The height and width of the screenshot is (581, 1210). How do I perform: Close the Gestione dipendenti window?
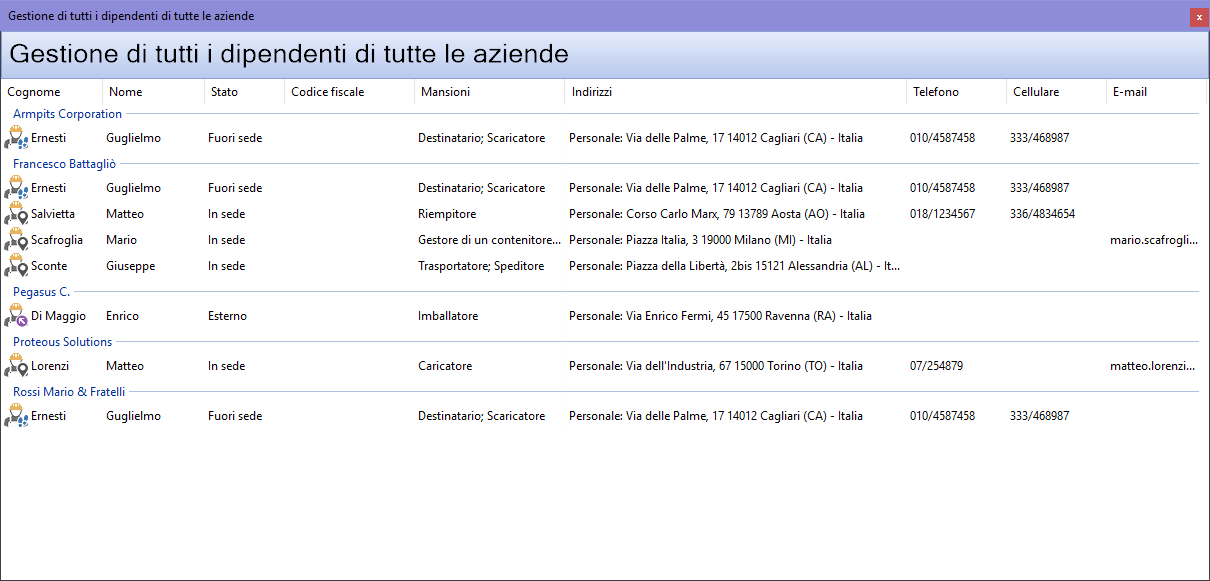pyautogui.click(x=1198, y=17)
